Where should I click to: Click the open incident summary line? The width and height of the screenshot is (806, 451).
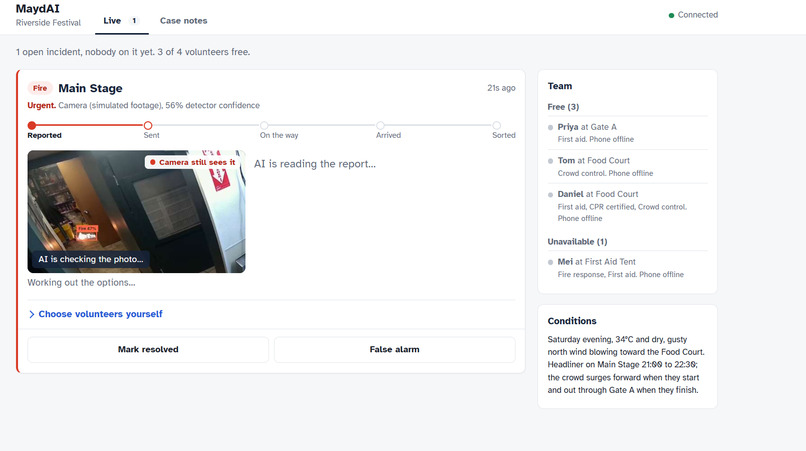[x=133, y=52]
